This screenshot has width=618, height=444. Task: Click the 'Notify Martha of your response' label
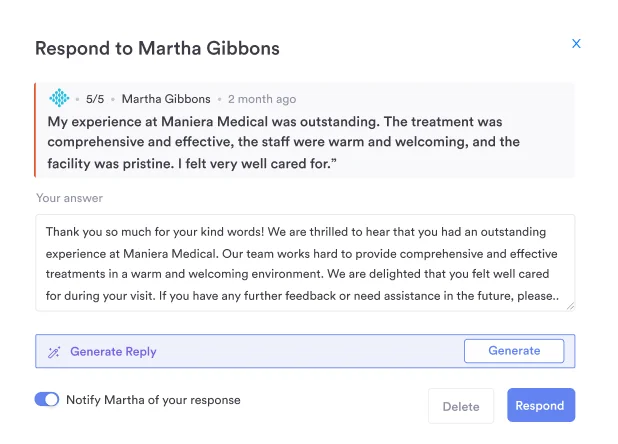[153, 400]
